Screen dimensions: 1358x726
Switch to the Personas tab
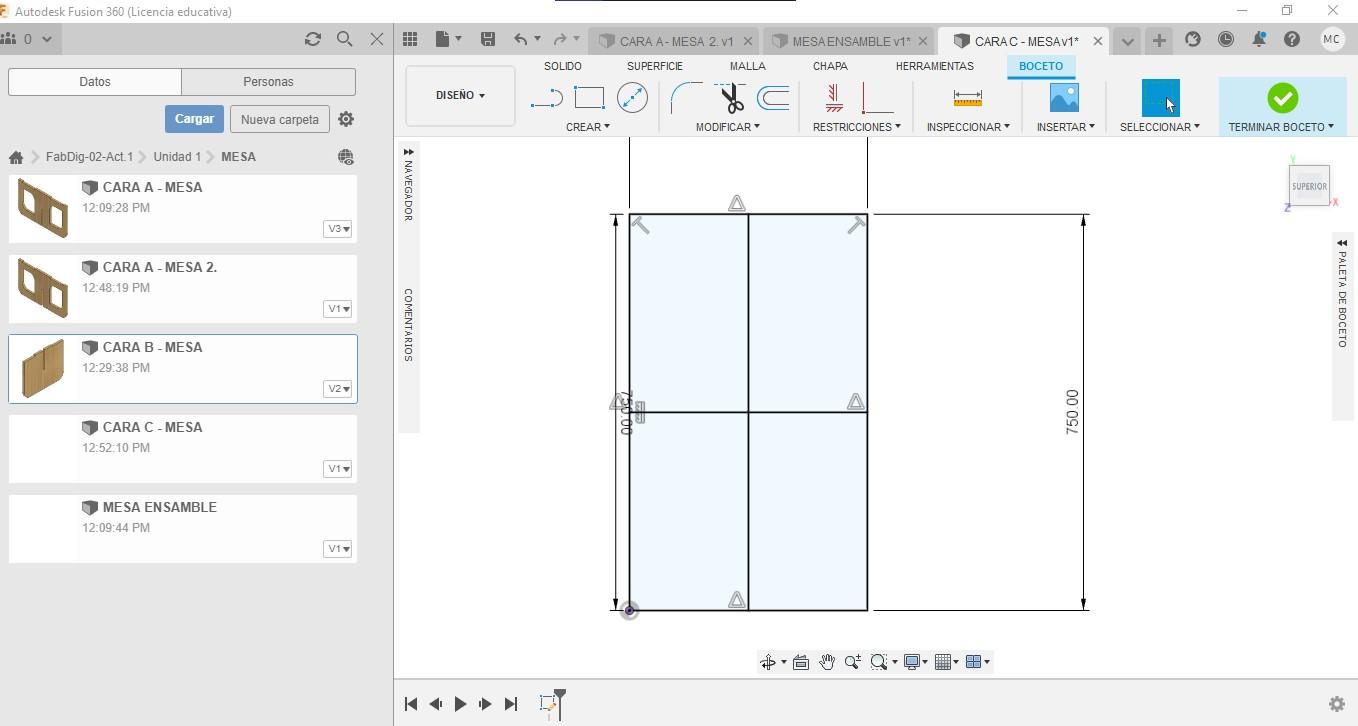[268, 82]
